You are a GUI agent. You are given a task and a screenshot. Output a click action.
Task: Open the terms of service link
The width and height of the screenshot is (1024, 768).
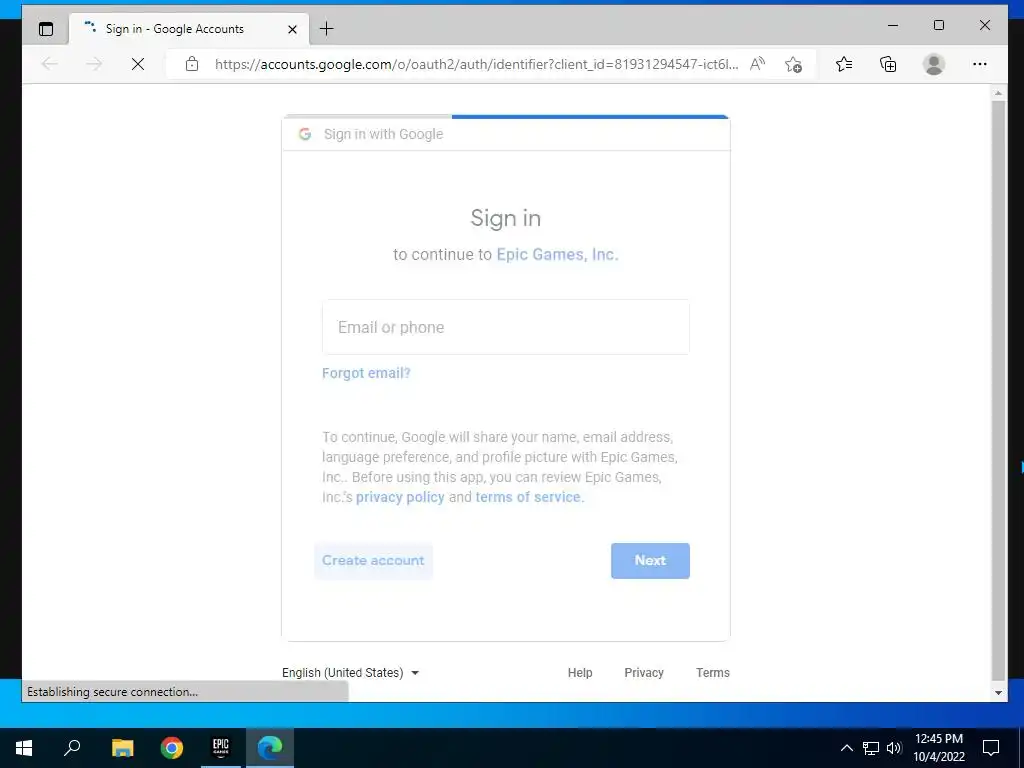point(529,497)
